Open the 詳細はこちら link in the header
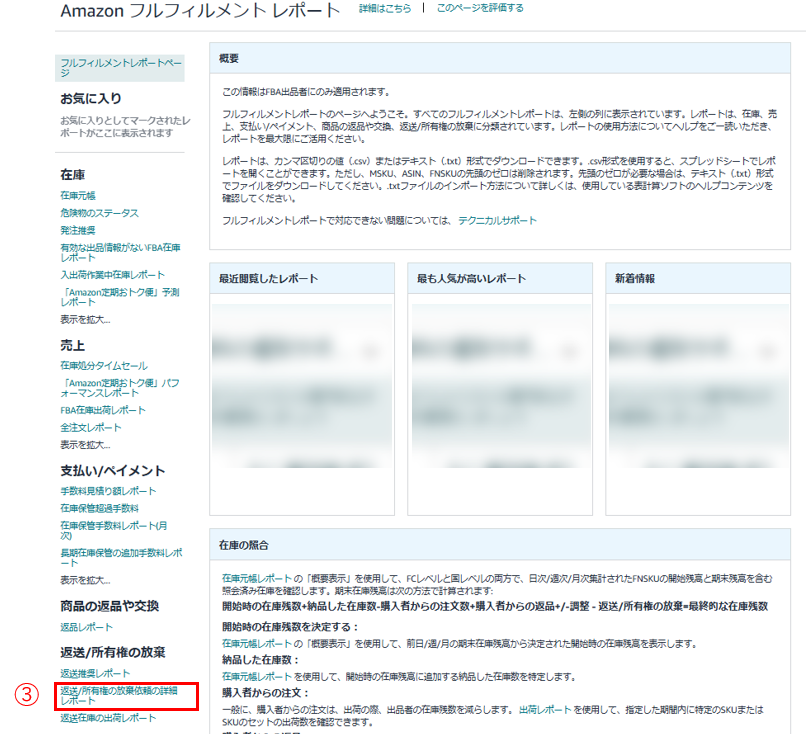This screenshot has width=809, height=734. 385,8
